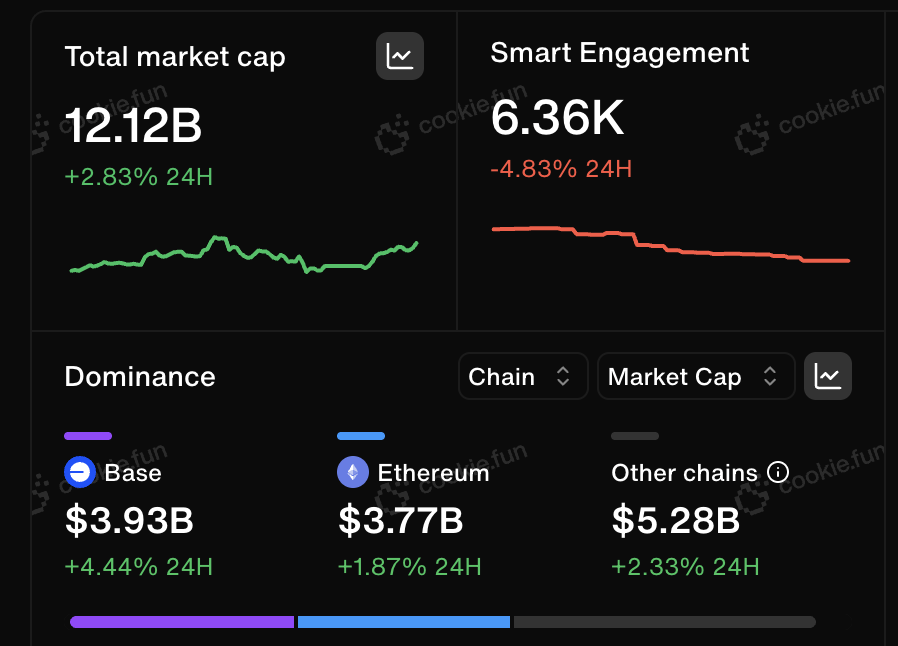
Task: Select the gray Other chains legend swatch
Action: (x=635, y=436)
